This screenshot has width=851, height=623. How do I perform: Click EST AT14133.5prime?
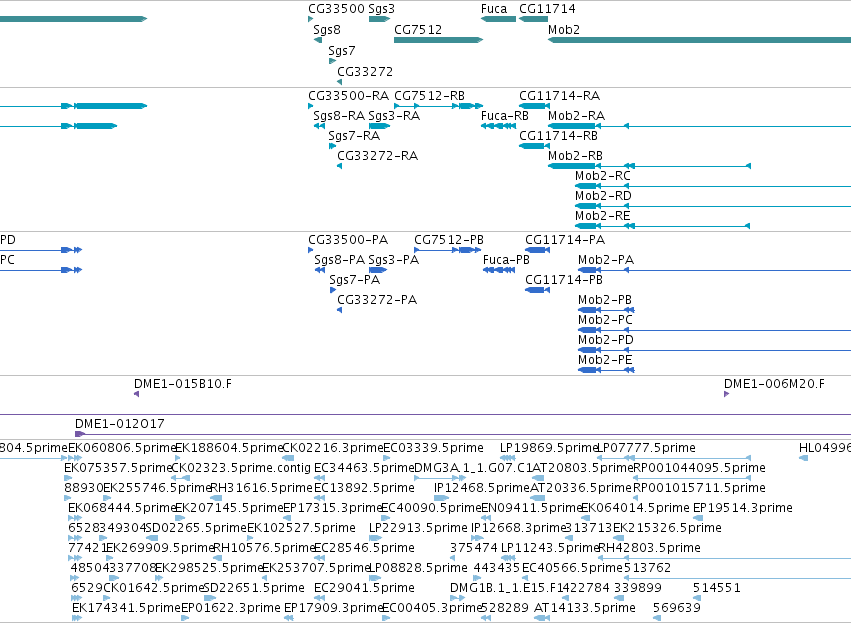pyautogui.click(x=585, y=608)
